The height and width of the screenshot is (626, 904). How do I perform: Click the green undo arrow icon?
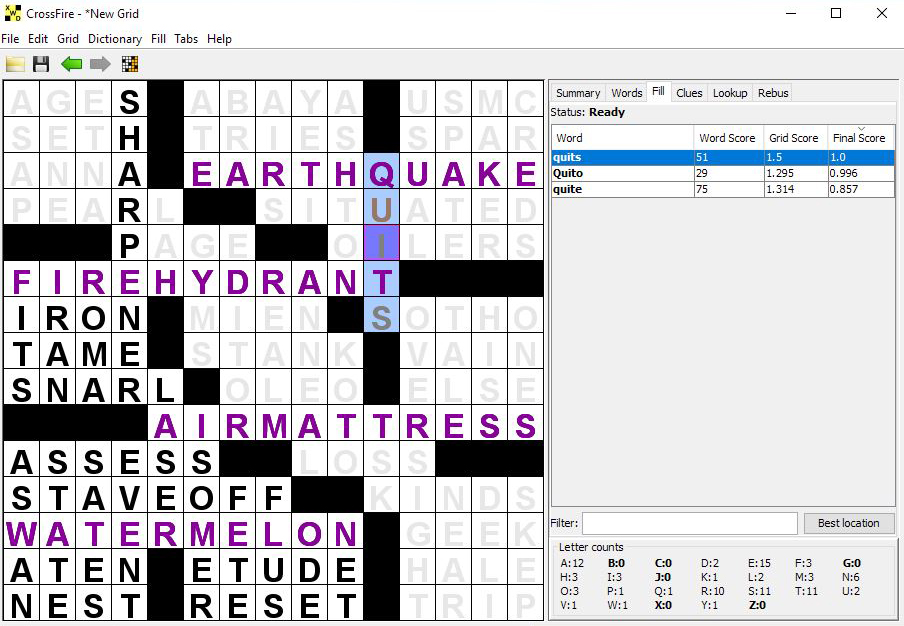click(71, 64)
